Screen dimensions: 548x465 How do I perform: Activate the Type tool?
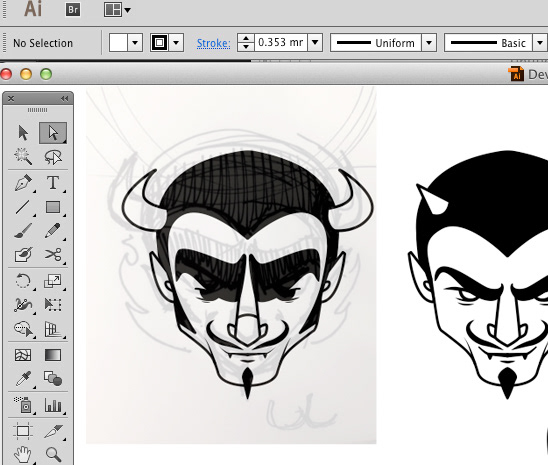pos(53,183)
